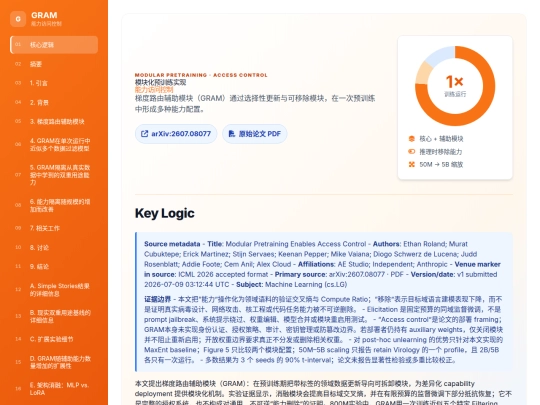
Task: Click the Source metadata label in blue box
Action: pyautogui.click(x=172, y=244)
